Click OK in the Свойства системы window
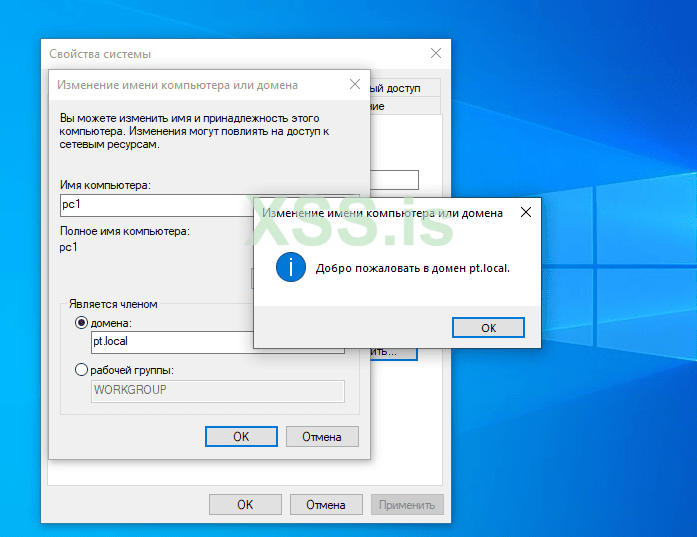Image resolution: width=697 pixels, height=537 pixels. [245, 505]
